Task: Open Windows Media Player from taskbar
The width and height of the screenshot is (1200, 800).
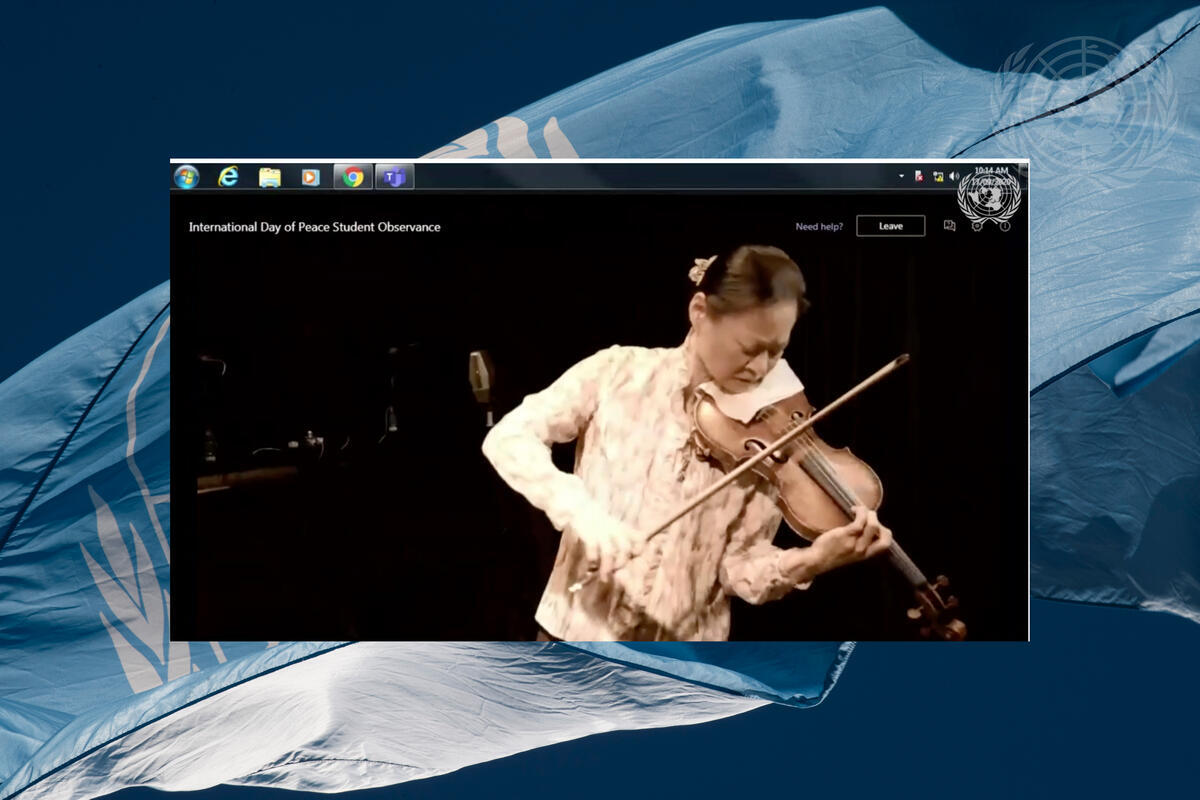Action: click(x=310, y=177)
